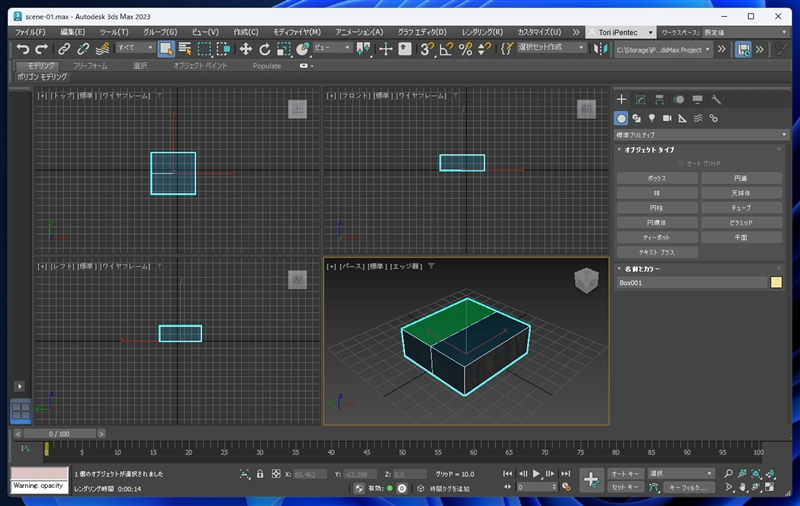Open the 標準プリミティブ dropdown list
This screenshot has width=800, height=506.
coord(700,134)
